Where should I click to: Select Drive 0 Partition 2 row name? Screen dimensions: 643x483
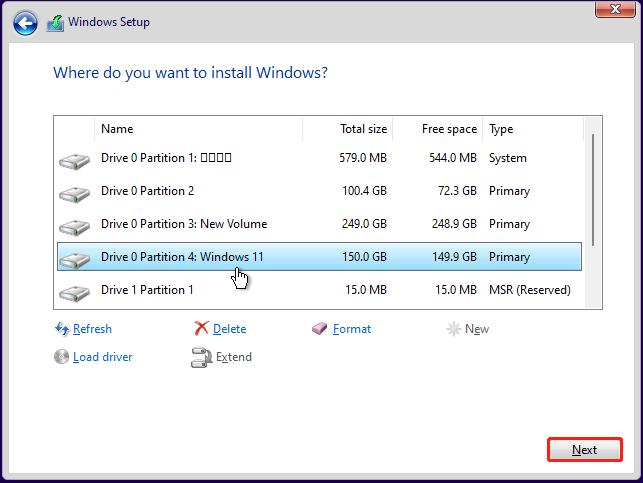(x=147, y=191)
